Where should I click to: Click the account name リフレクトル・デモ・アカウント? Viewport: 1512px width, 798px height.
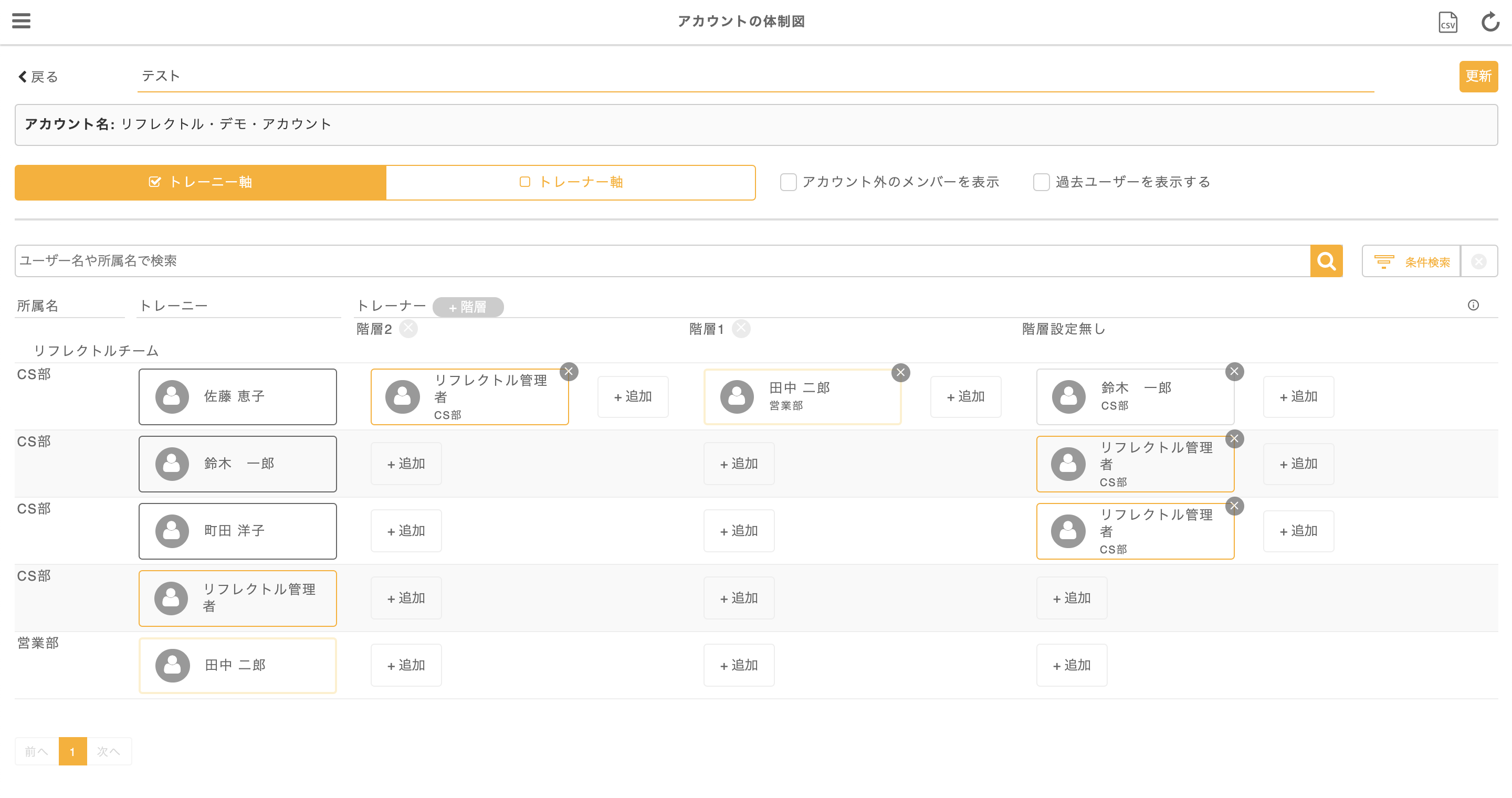226,124
